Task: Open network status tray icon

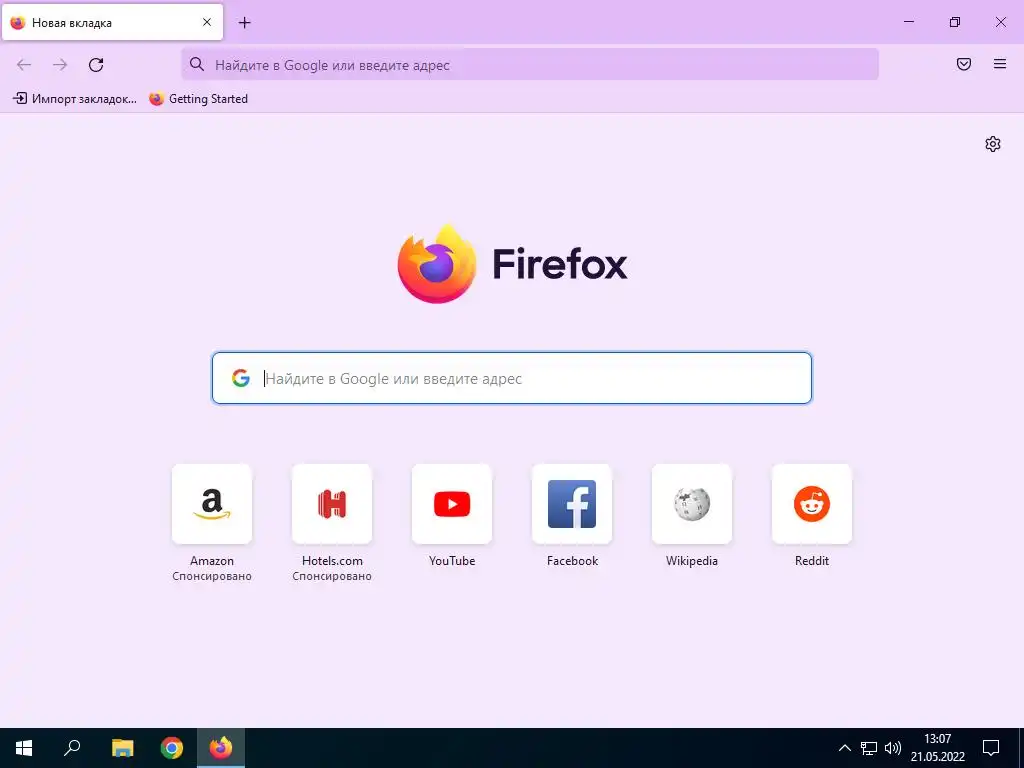Action: (869, 748)
